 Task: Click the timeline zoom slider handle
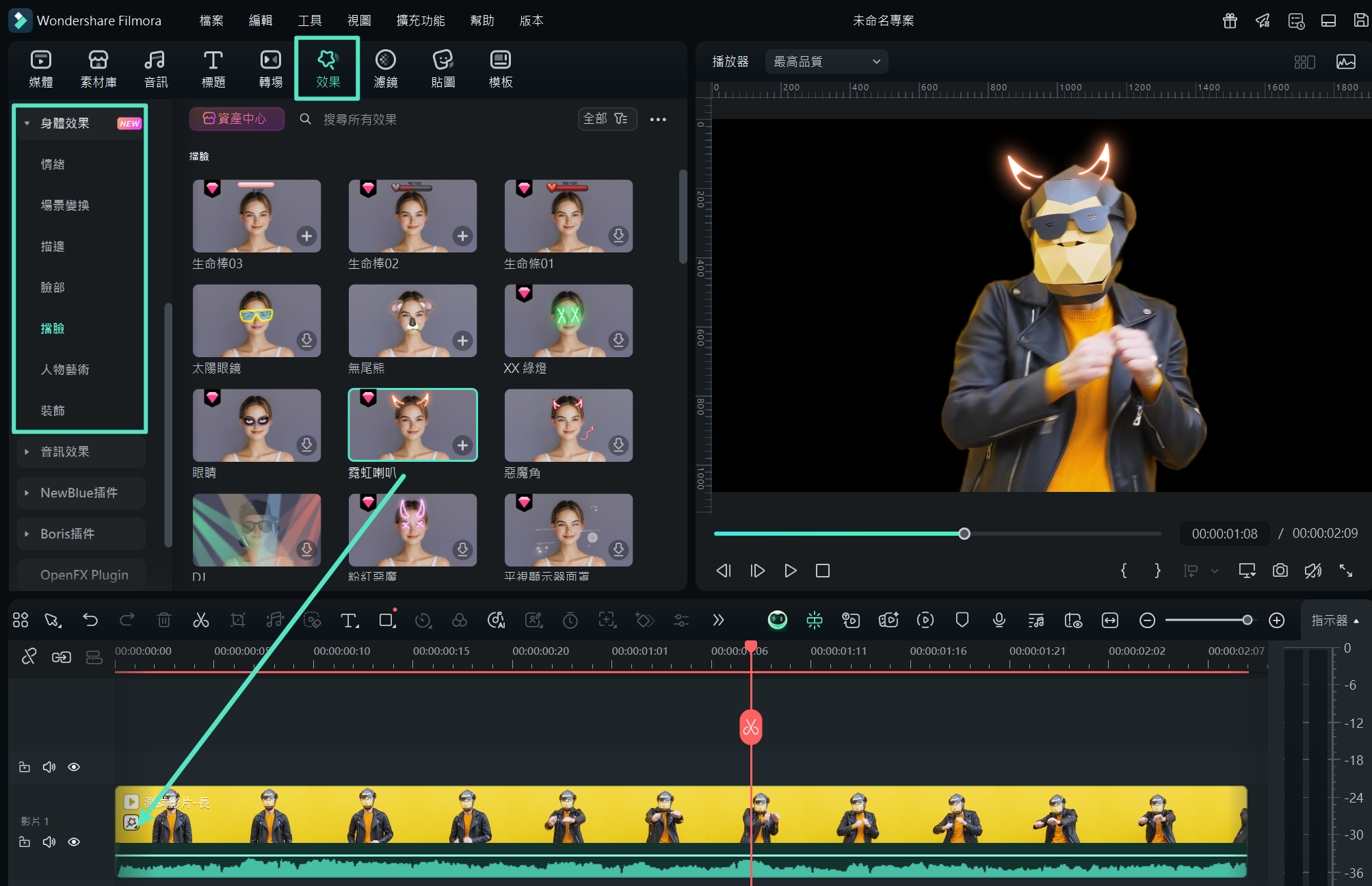coord(1247,620)
